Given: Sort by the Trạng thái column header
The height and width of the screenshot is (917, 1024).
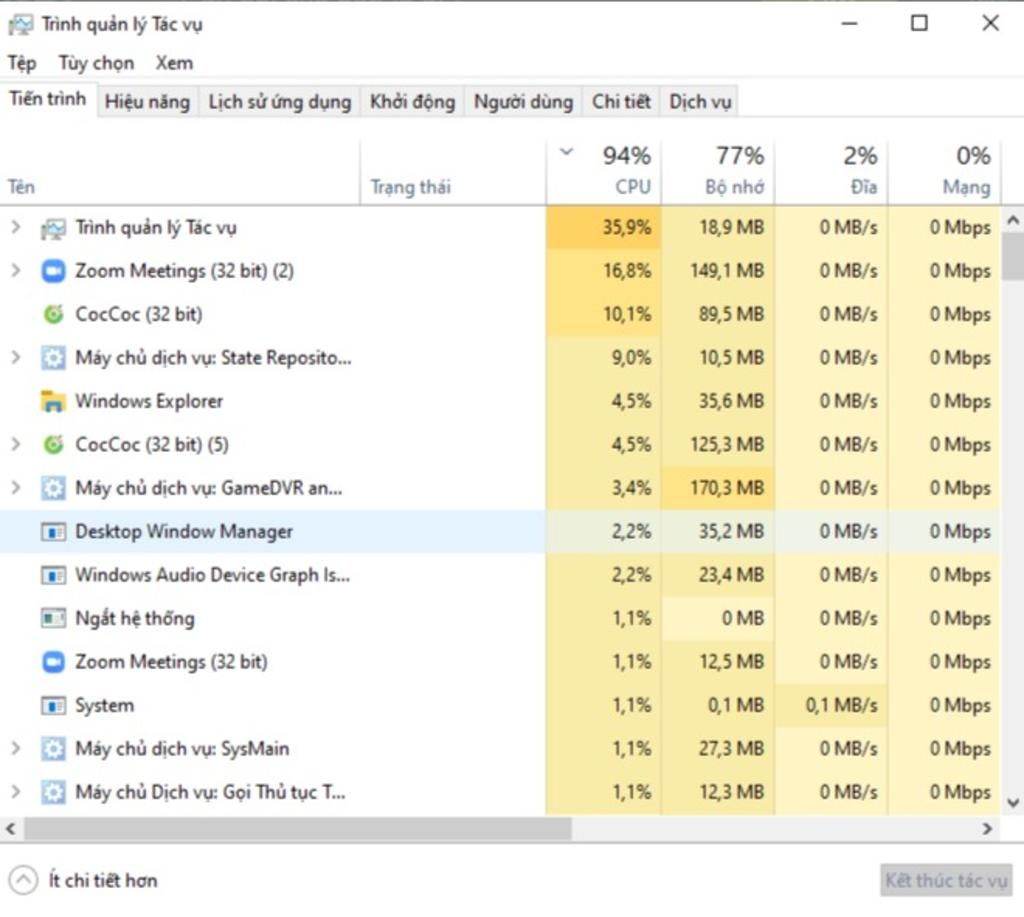Looking at the screenshot, I should point(453,172).
